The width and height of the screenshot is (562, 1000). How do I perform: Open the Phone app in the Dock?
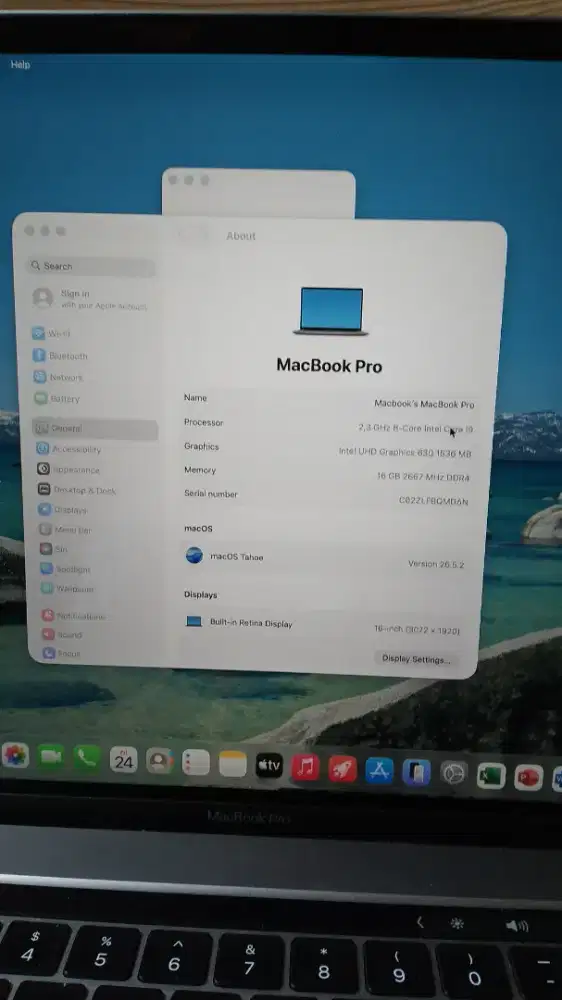tap(87, 758)
